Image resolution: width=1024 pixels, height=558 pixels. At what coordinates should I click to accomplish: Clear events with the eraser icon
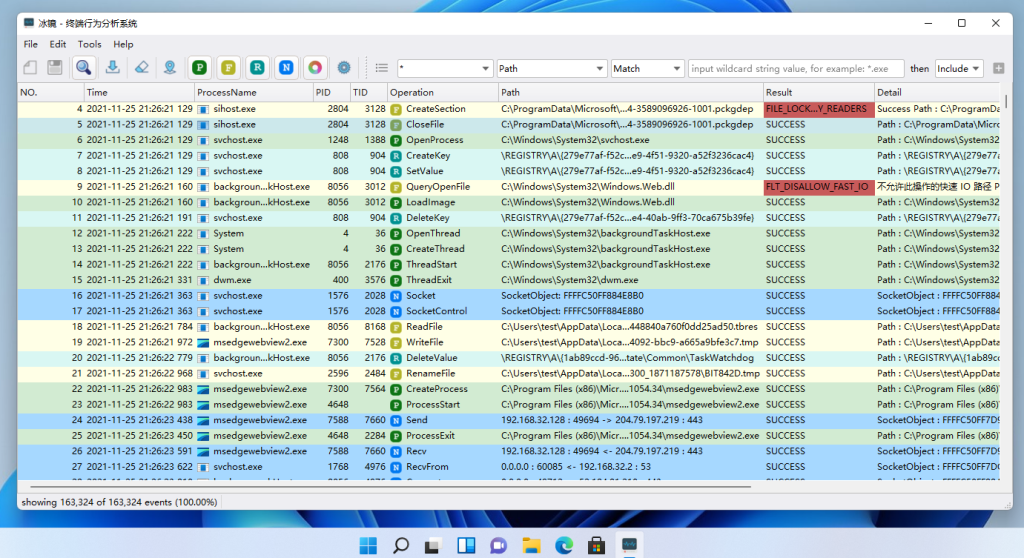141,68
